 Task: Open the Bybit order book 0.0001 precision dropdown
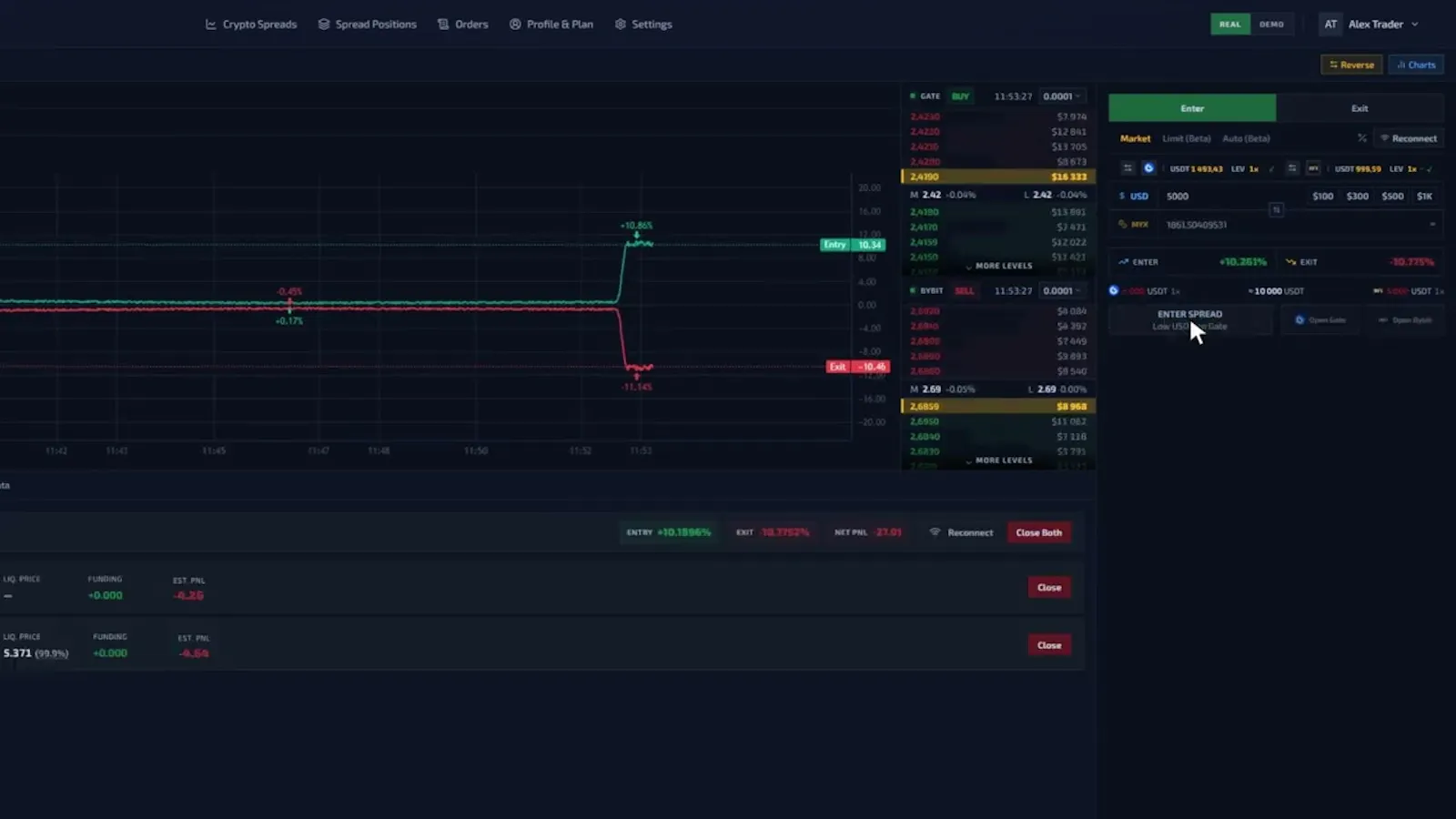pyautogui.click(x=1061, y=291)
